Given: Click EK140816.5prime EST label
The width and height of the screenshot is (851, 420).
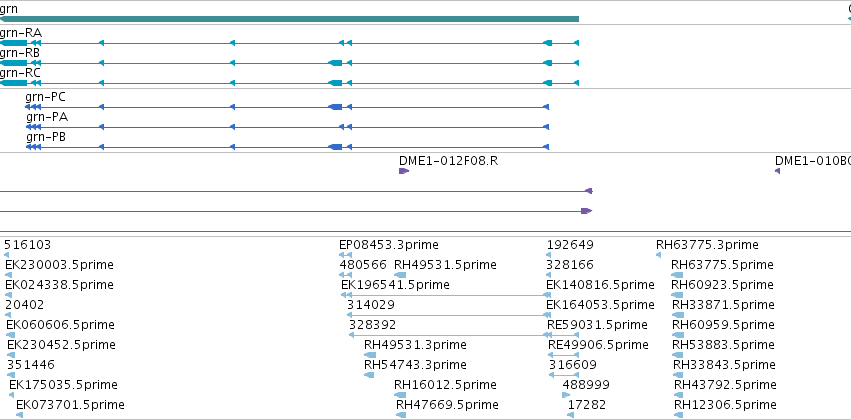Looking at the screenshot, I should click(601, 285).
